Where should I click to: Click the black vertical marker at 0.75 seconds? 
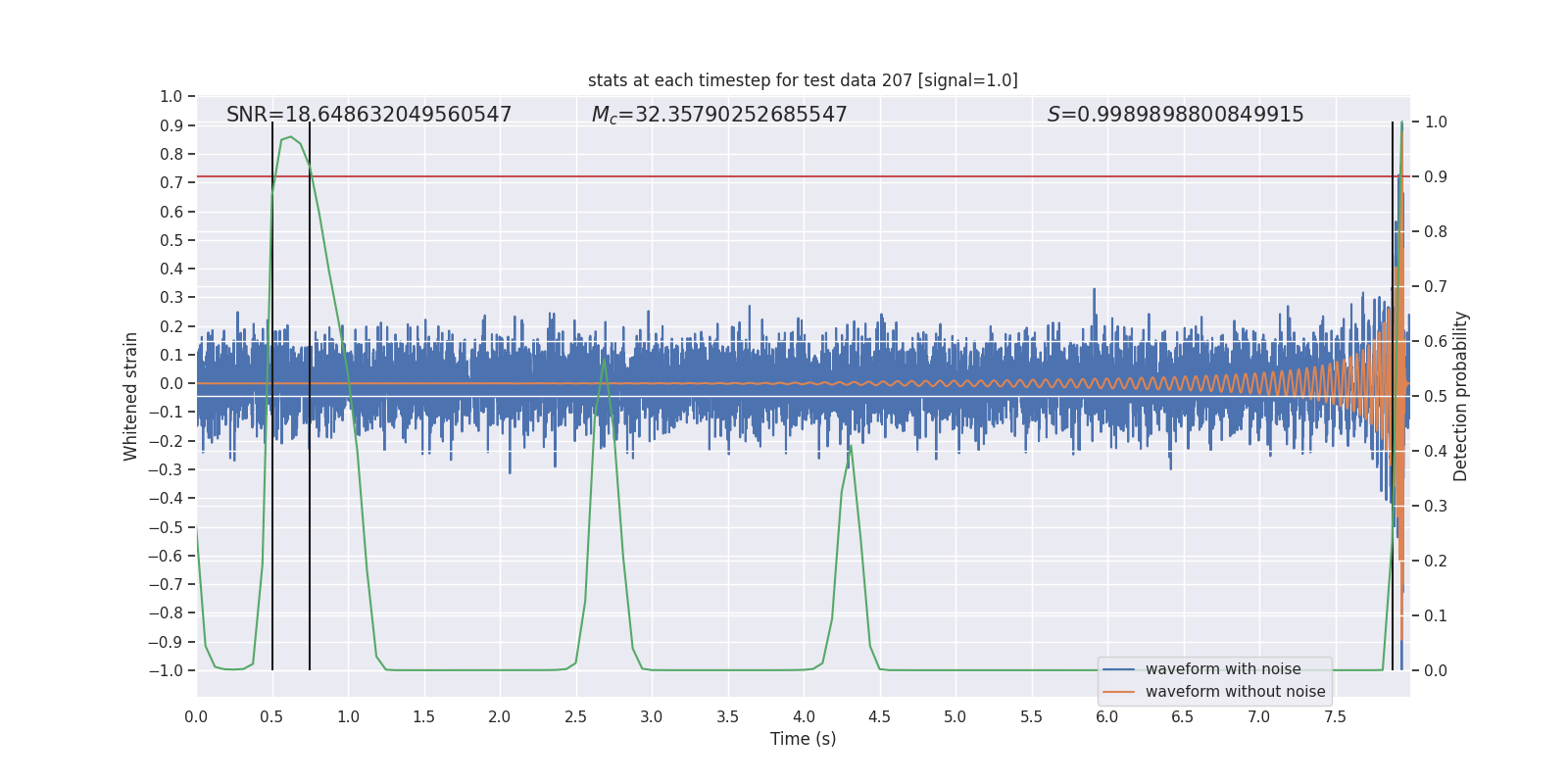(x=310, y=490)
